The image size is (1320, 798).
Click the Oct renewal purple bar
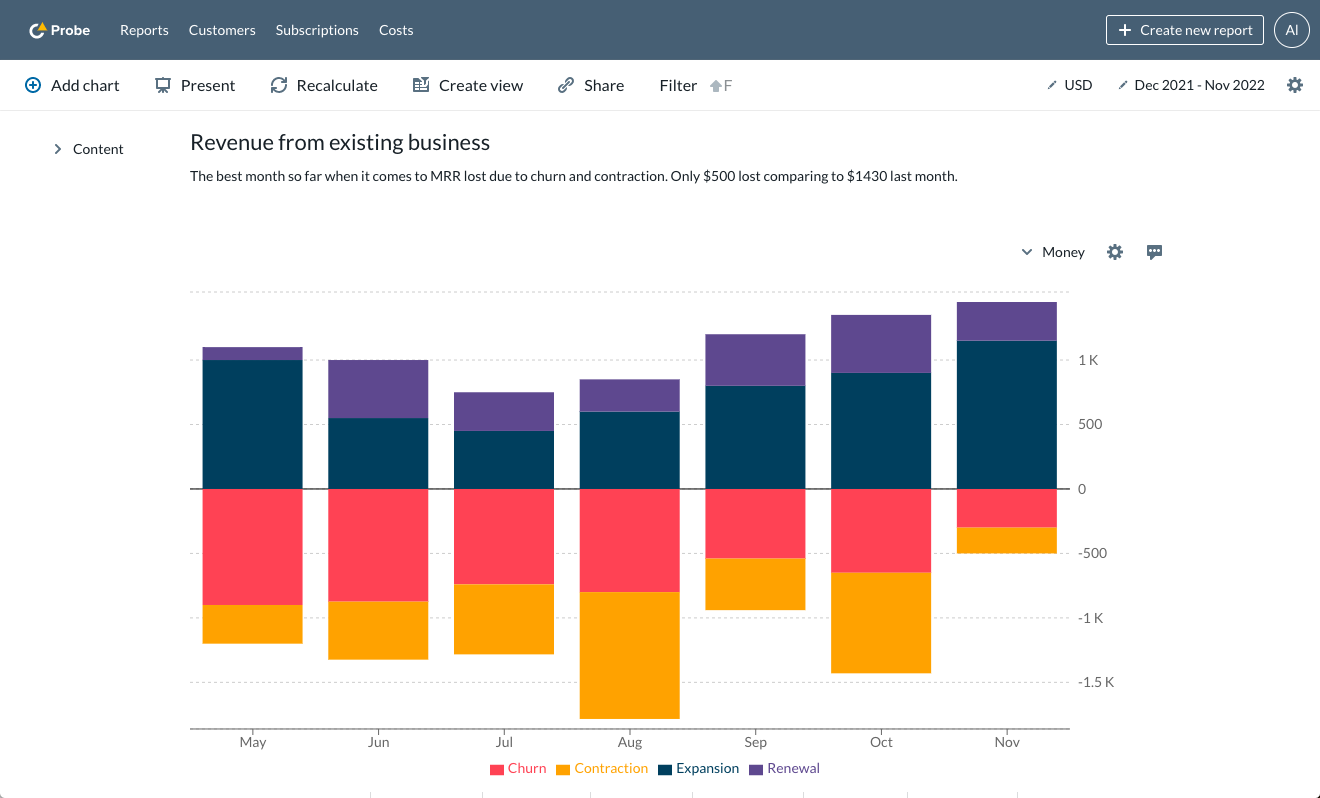coord(881,344)
